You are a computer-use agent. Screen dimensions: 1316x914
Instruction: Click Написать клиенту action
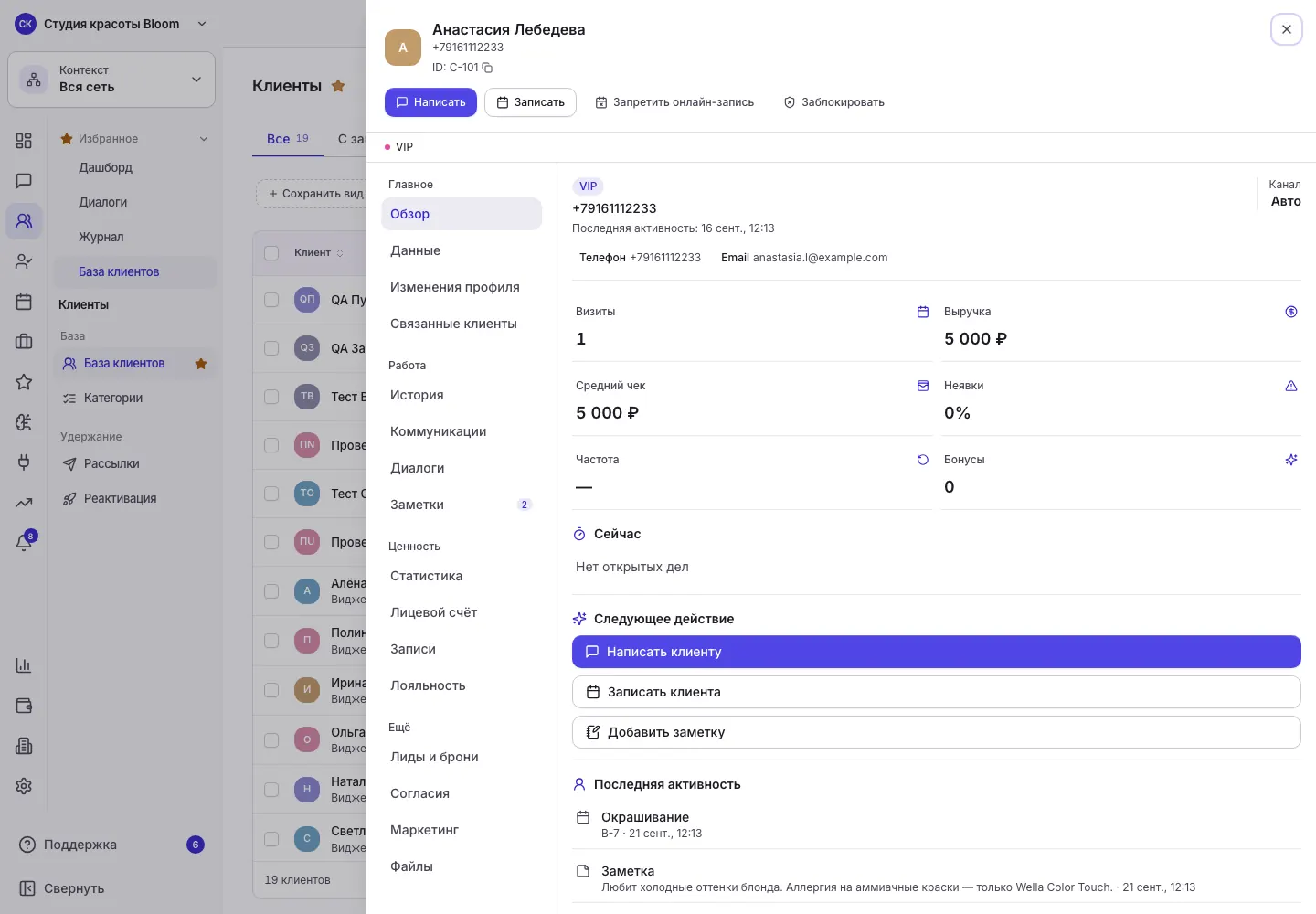tap(937, 652)
